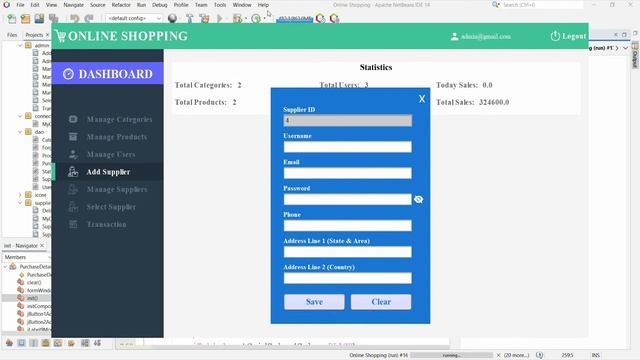Image resolution: width=640 pixels, height=360 pixels.
Task: Expand the icons package node
Action: click(20, 195)
